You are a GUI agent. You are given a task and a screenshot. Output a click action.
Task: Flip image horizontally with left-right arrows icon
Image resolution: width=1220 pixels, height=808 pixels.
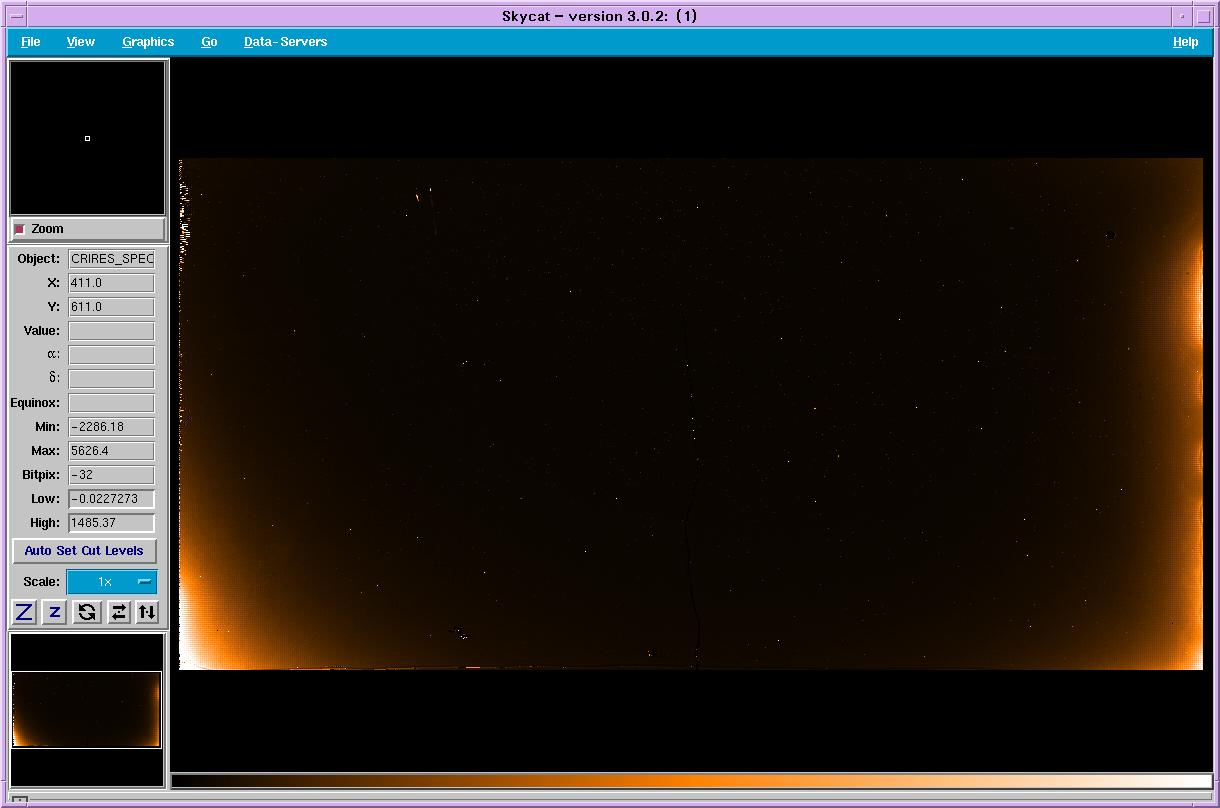(x=118, y=612)
